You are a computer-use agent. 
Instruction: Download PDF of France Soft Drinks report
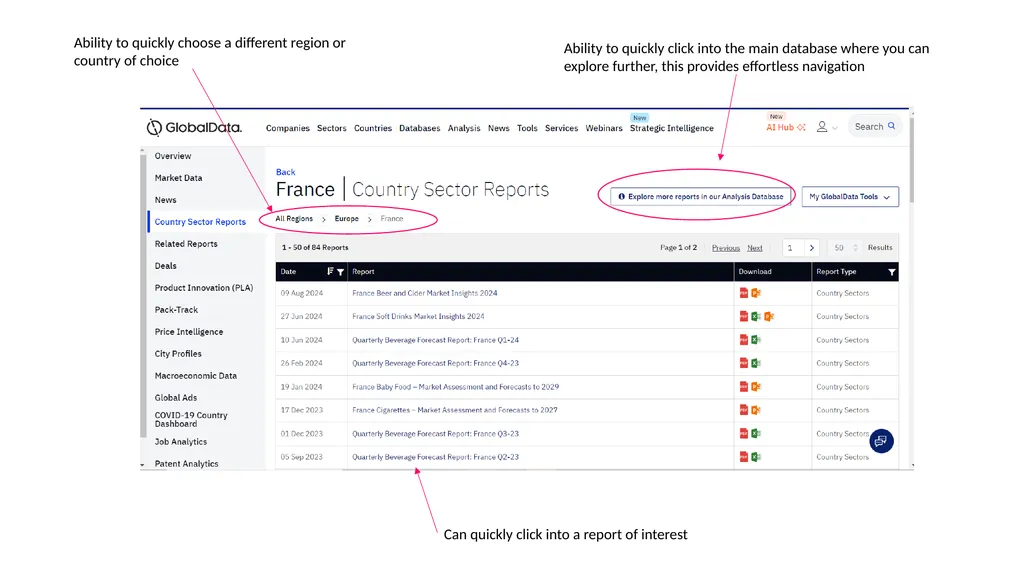(743, 316)
